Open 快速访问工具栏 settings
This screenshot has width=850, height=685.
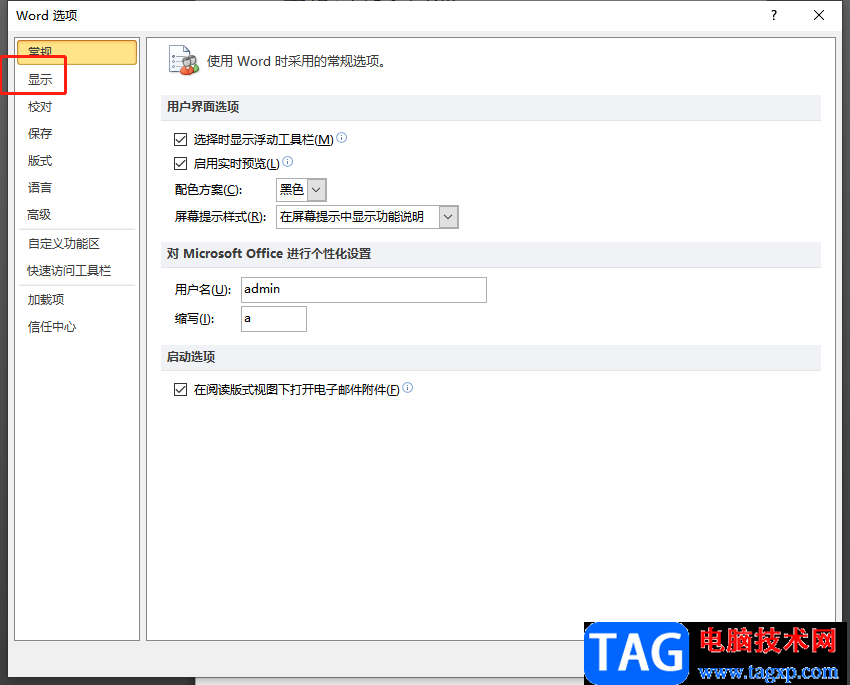click(x=69, y=270)
